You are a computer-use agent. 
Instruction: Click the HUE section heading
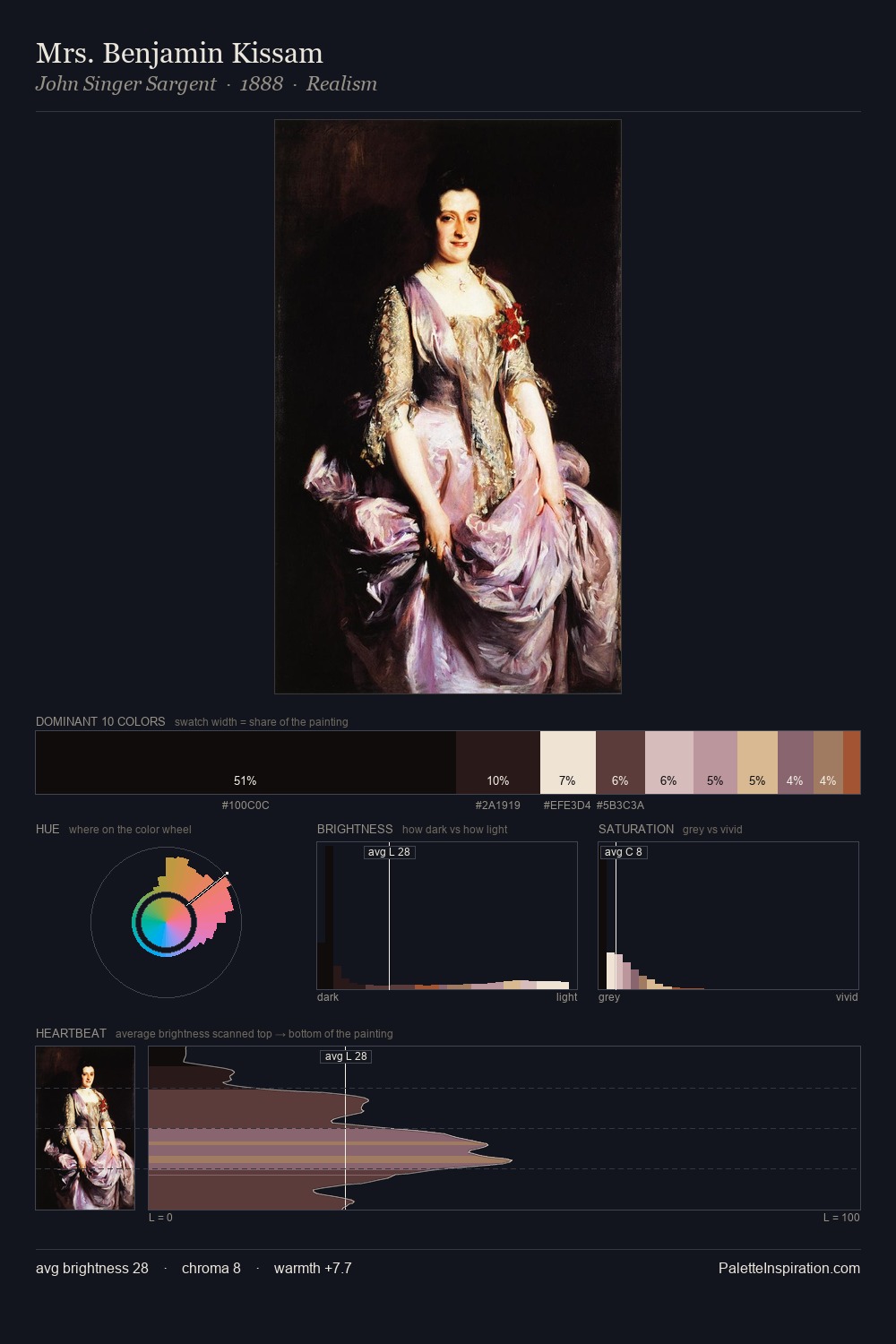(x=47, y=829)
